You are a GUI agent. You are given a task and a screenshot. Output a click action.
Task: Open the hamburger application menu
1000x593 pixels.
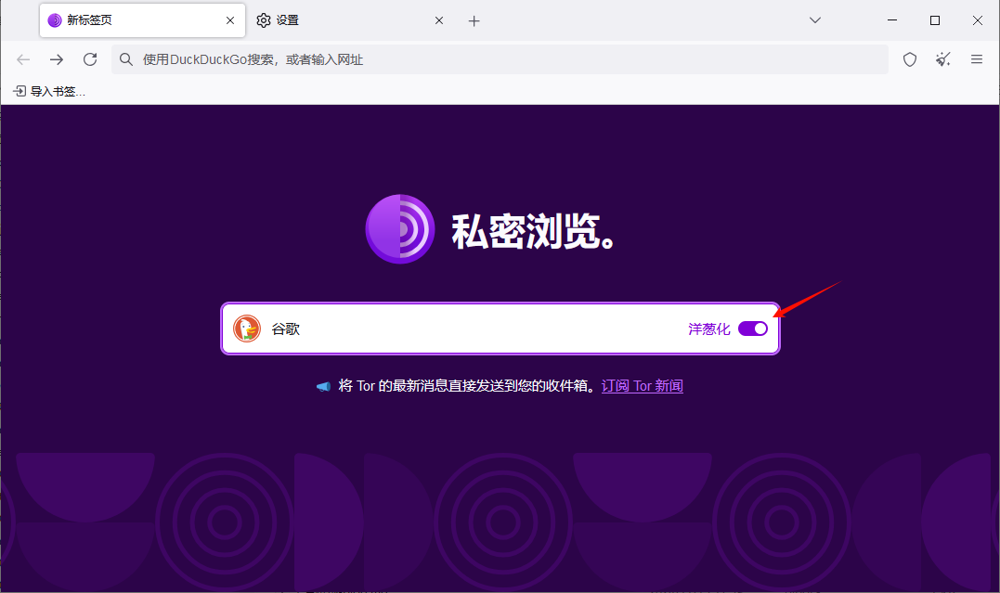[977, 60]
